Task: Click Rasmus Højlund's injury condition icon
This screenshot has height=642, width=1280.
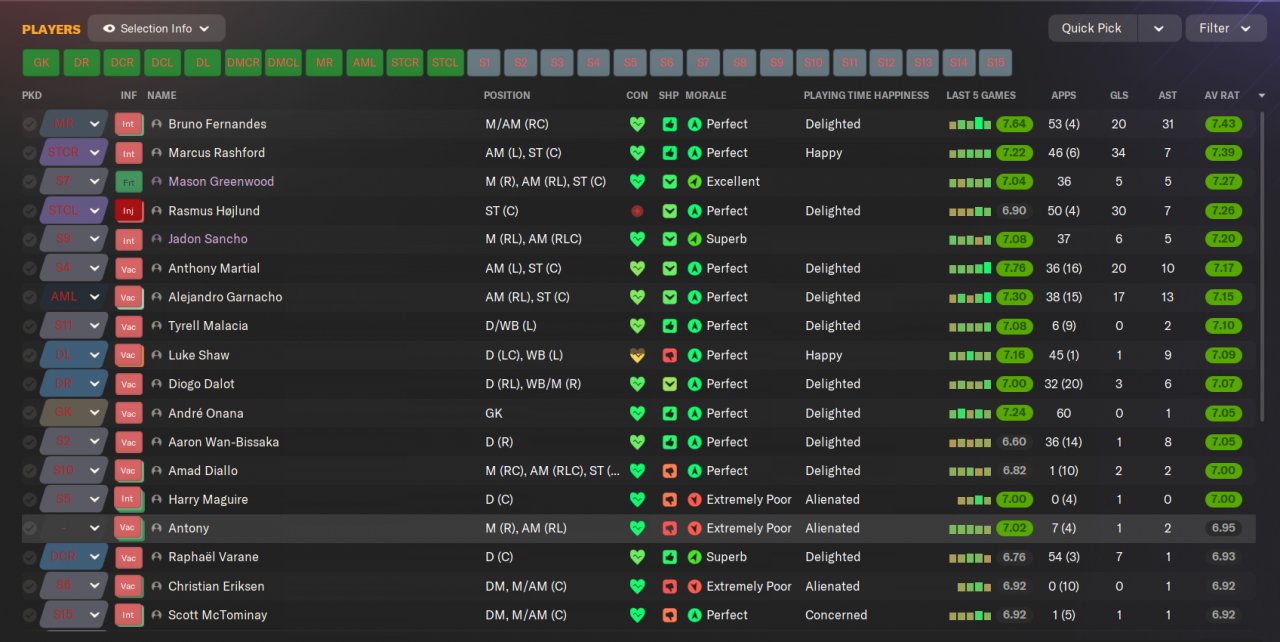Action: pyautogui.click(x=637, y=211)
